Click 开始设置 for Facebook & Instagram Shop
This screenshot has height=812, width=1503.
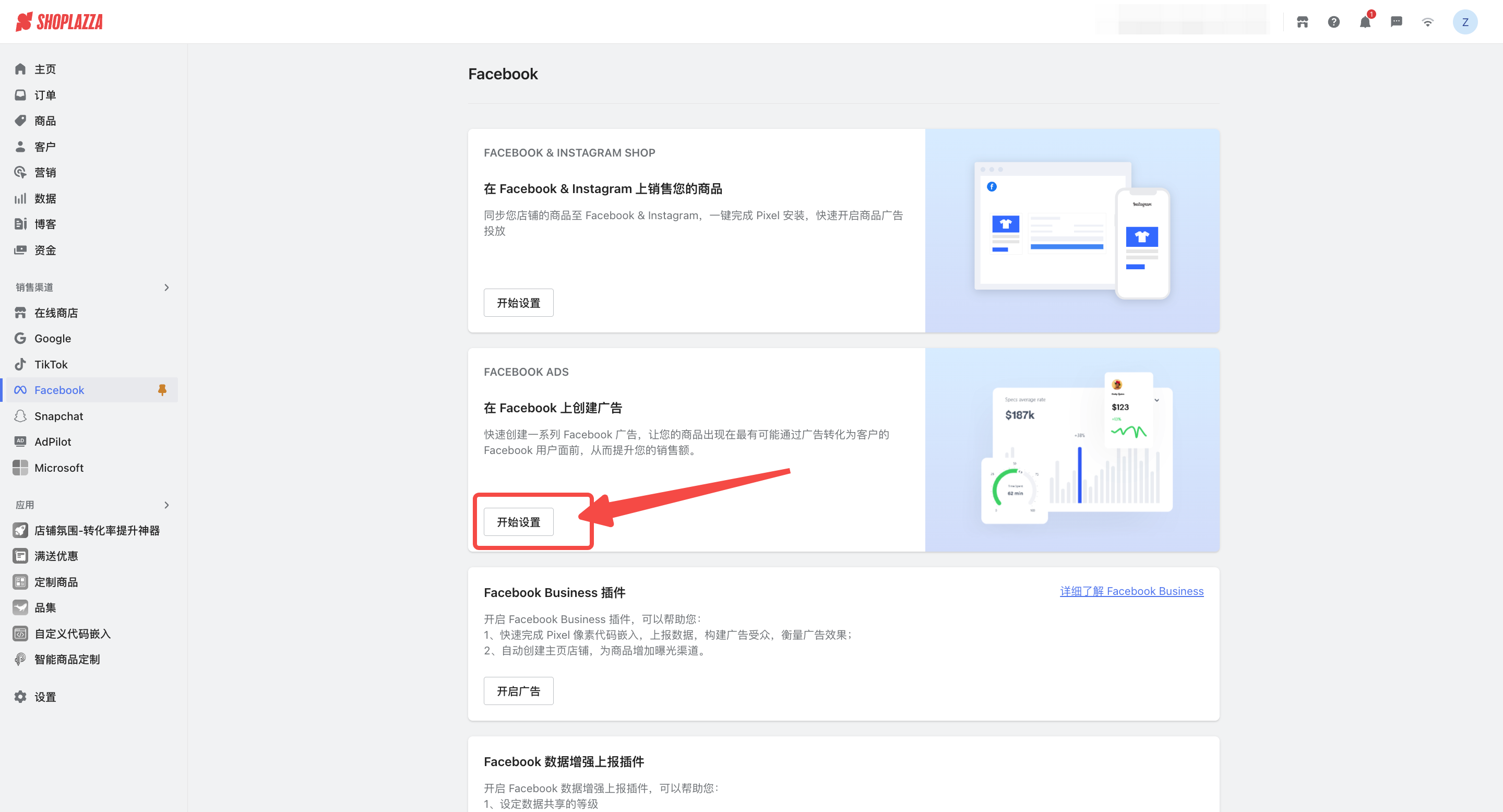tap(518, 303)
